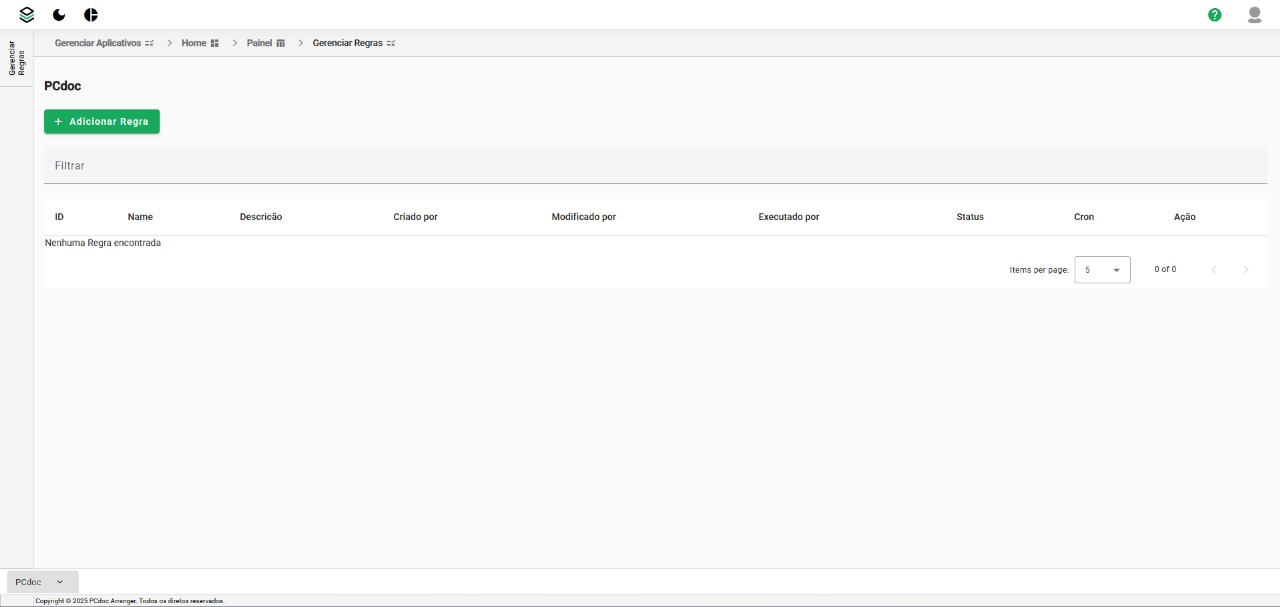Click the table icon beside Painel breadcrumb
The height and width of the screenshot is (607, 1280).
pos(281,44)
